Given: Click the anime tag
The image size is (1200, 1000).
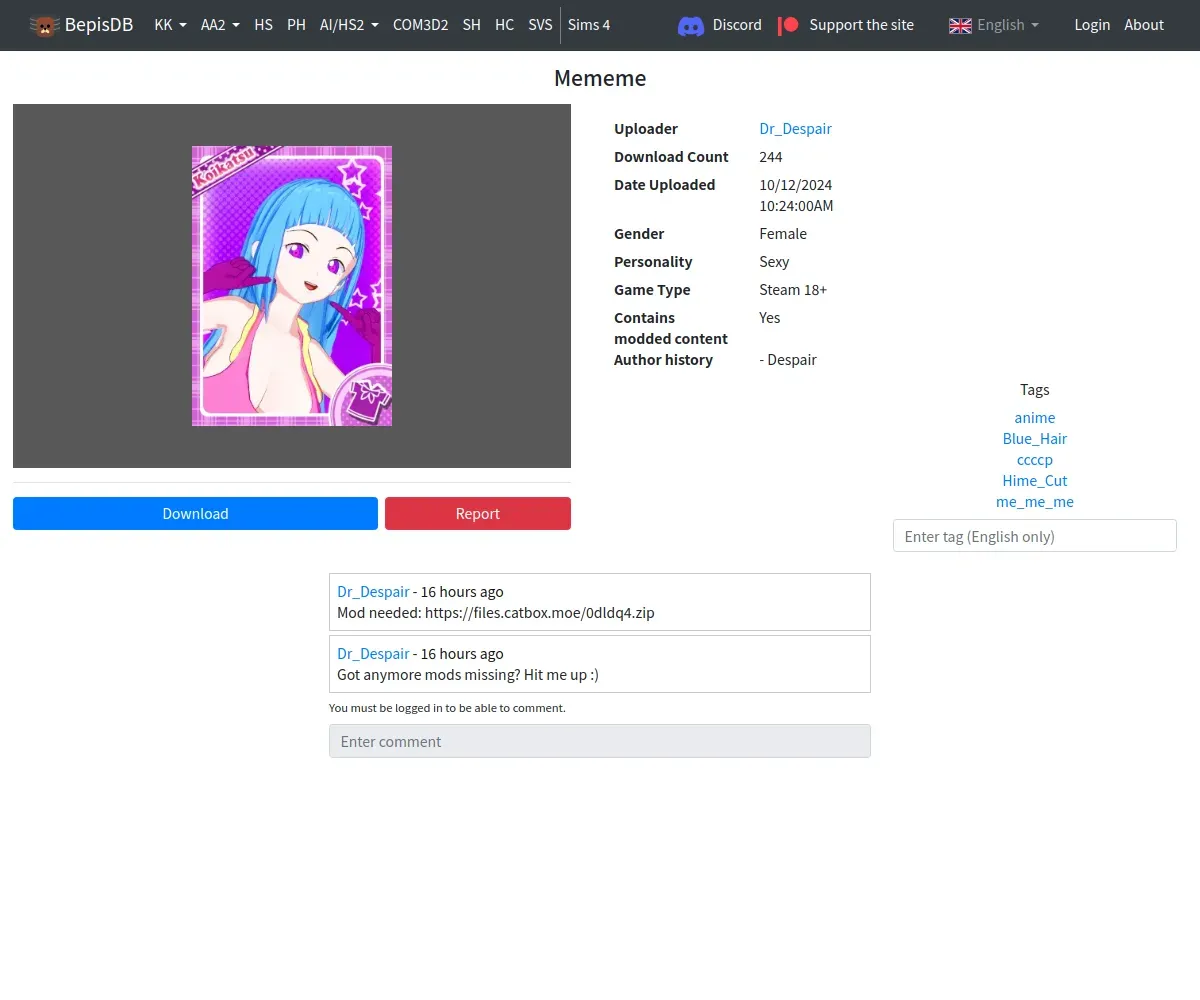Looking at the screenshot, I should pyautogui.click(x=1035, y=418).
